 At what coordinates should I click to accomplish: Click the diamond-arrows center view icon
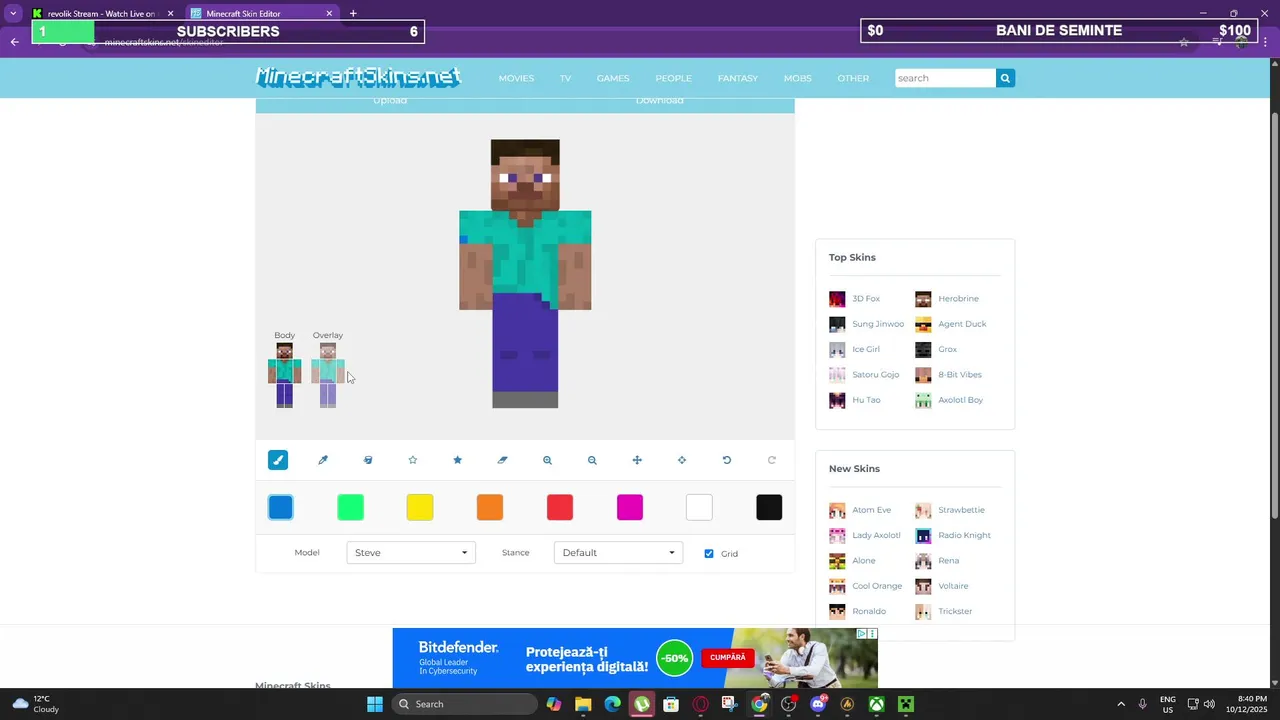click(x=682, y=460)
